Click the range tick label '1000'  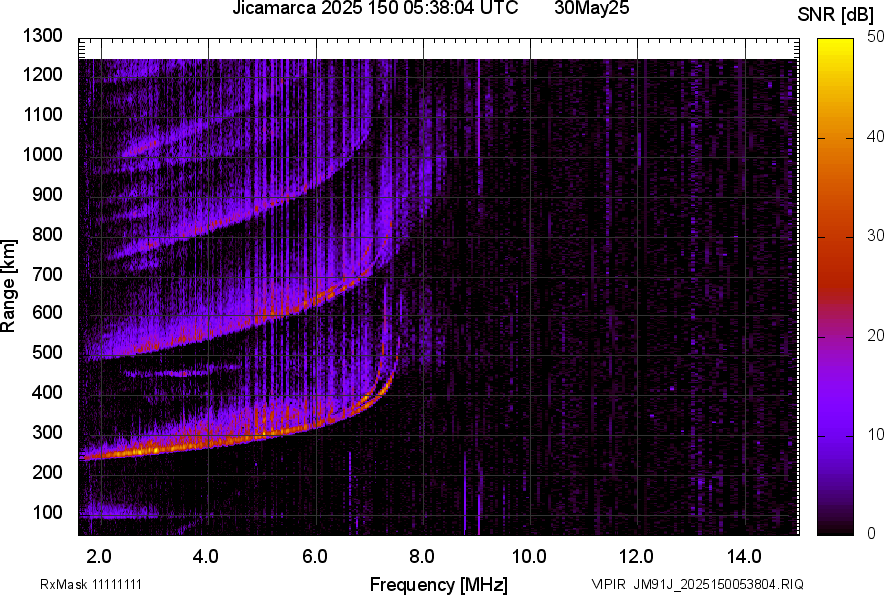[43, 154]
